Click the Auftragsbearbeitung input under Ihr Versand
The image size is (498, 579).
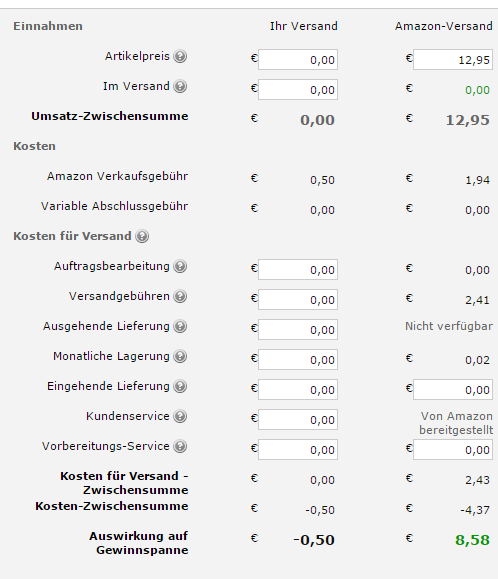coord(298,270)
